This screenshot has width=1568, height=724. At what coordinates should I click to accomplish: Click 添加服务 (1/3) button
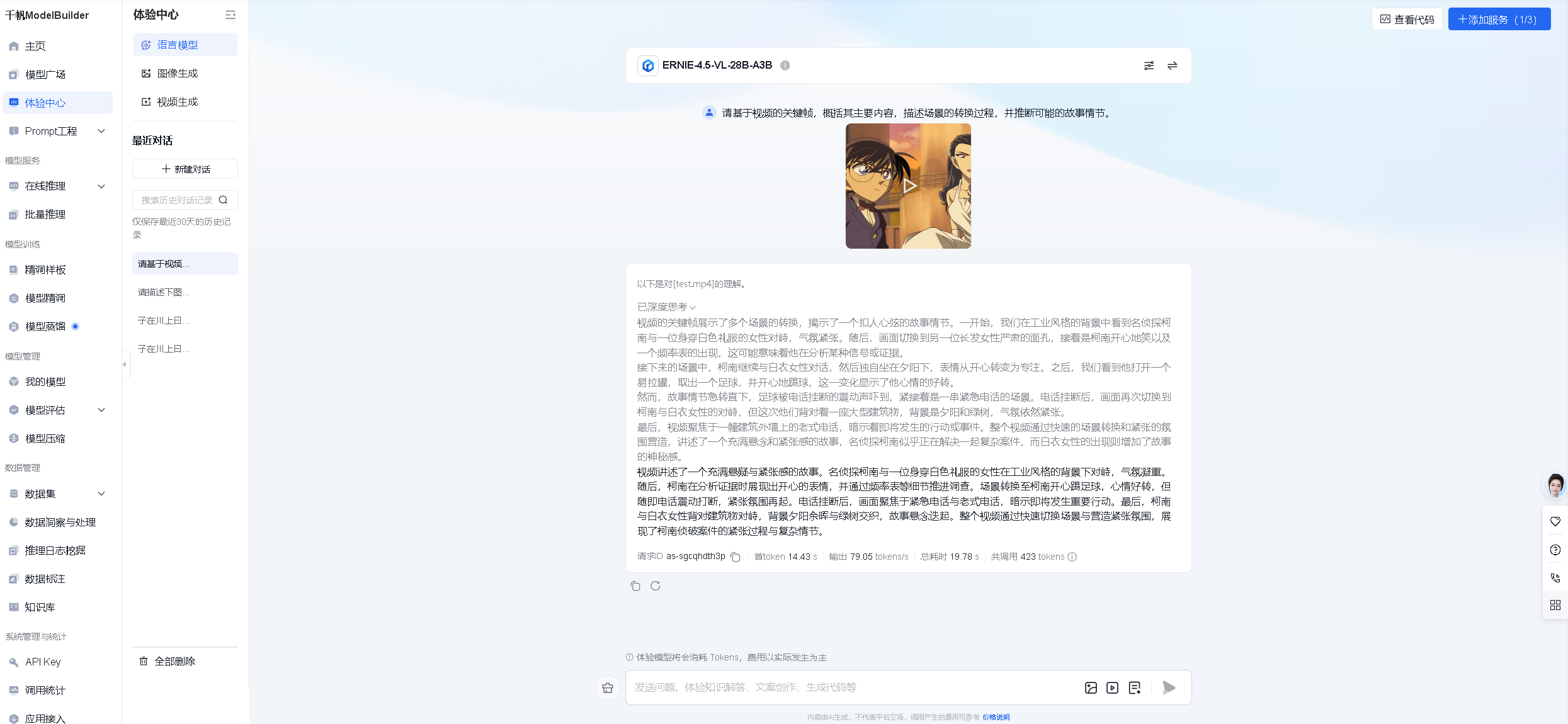pyautogui.click(x=1499, y=20)
